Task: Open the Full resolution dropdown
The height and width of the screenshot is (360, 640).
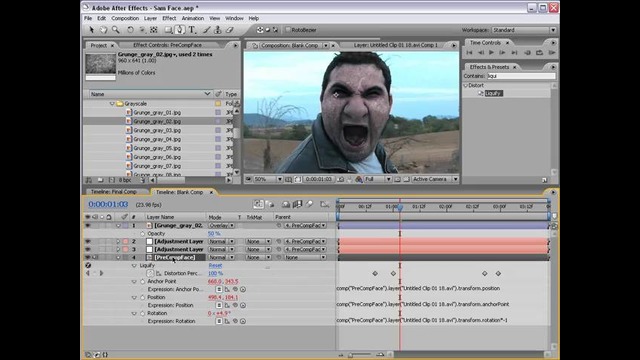Action: [378, 179]
